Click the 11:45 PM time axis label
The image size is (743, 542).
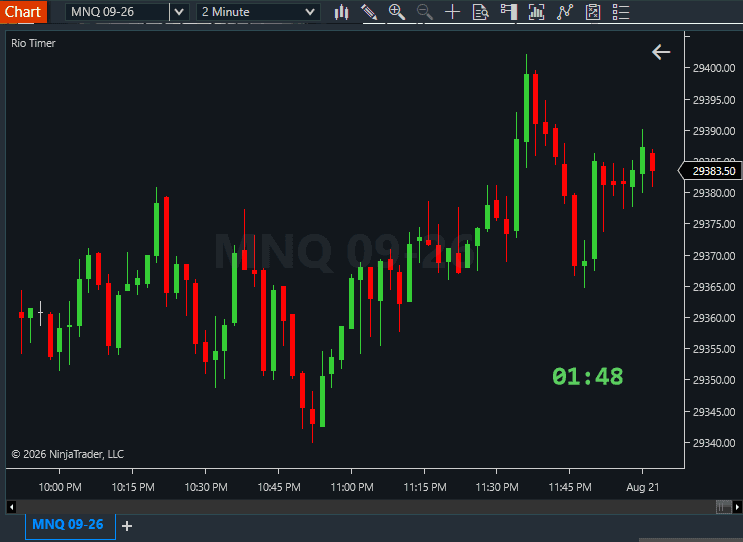tap(570, 487)
